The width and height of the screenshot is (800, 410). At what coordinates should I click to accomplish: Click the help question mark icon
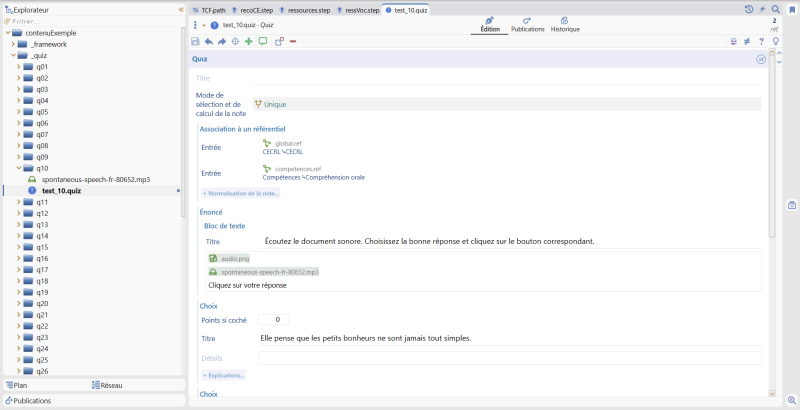pyautogui.click(x=761, y=41)
